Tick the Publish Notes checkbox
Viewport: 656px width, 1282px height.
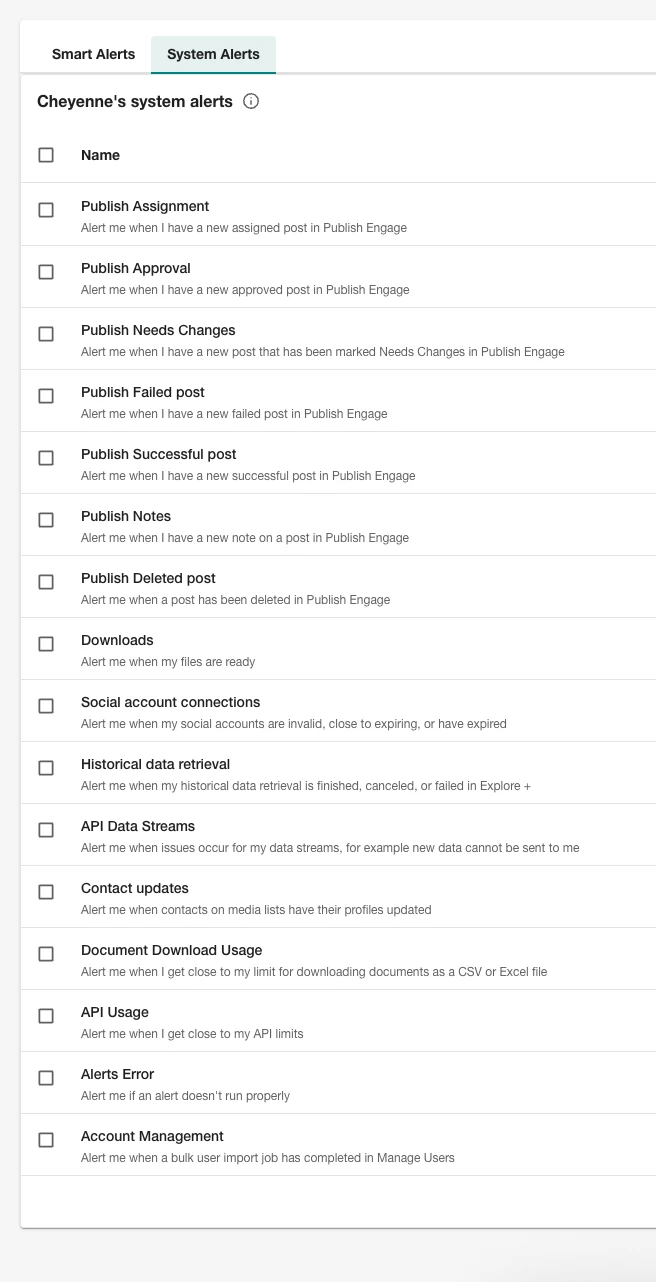tap(46, 520)
